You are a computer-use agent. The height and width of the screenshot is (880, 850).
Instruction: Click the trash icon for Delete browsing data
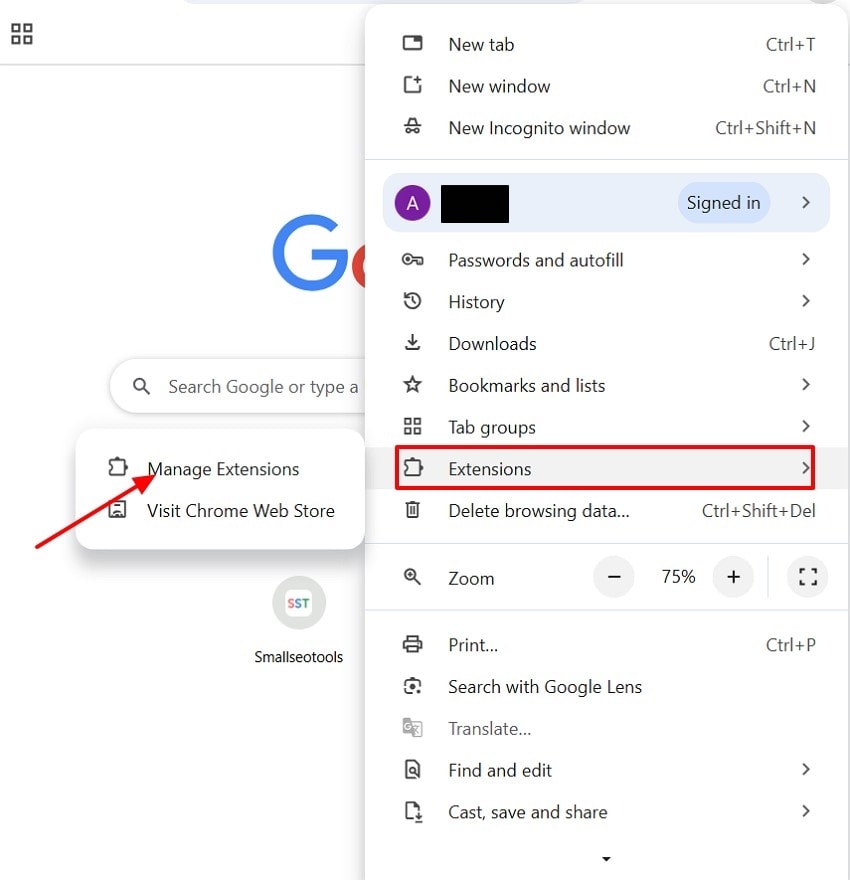[x=412, y=510]
